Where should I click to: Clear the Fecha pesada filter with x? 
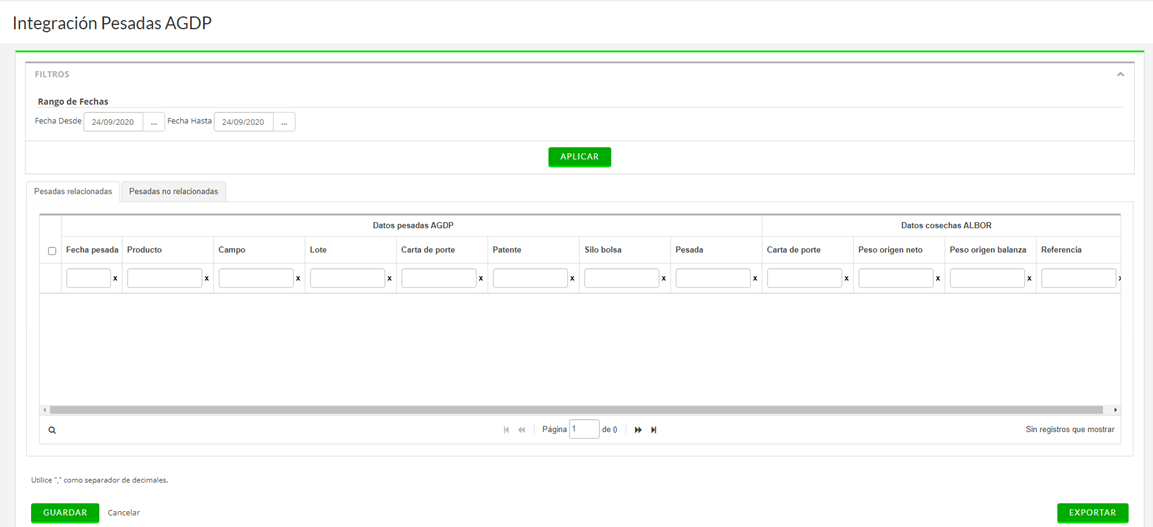pyautogui.click(x=115, y=279)
